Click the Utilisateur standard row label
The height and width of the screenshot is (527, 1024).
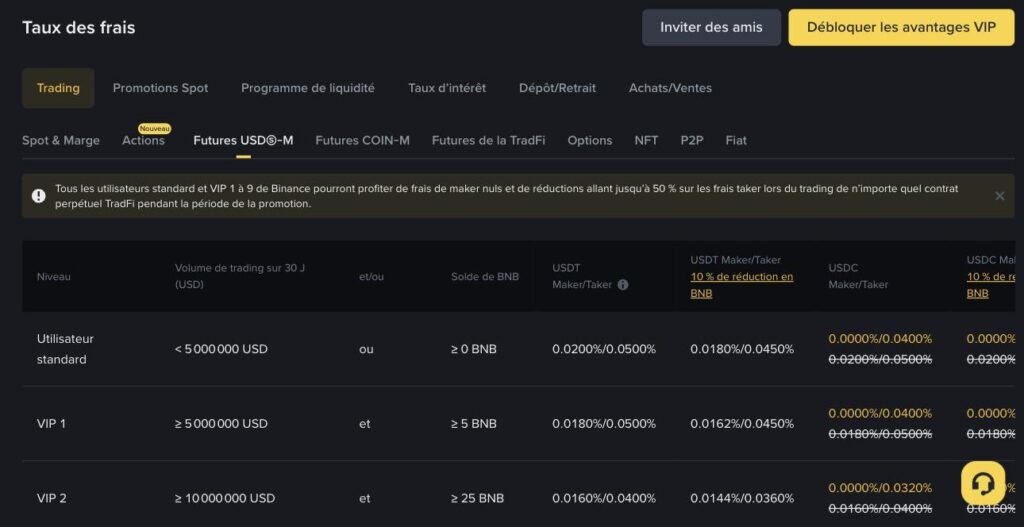tap(65, 349)
